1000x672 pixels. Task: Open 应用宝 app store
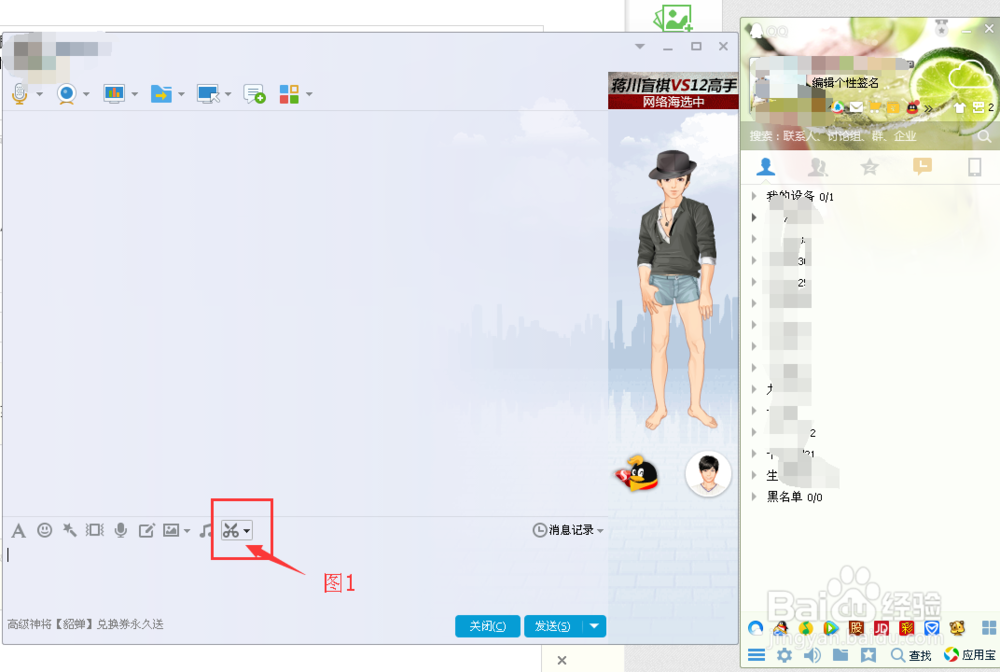(x=970, y=655)
